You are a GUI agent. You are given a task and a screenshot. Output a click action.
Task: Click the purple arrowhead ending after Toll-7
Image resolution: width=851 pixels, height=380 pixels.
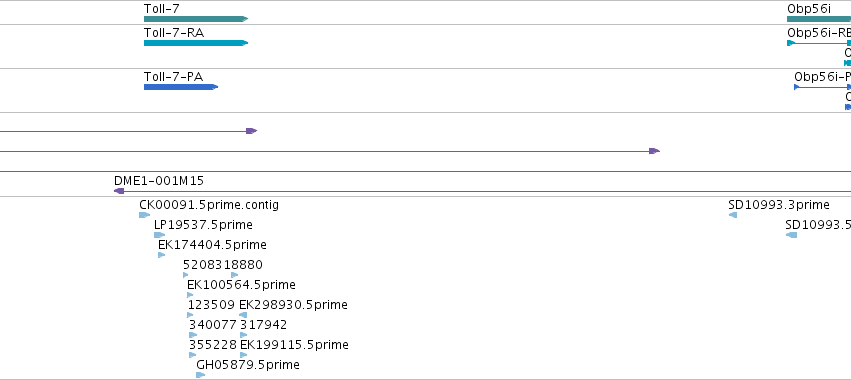click(x=251, y=131)
